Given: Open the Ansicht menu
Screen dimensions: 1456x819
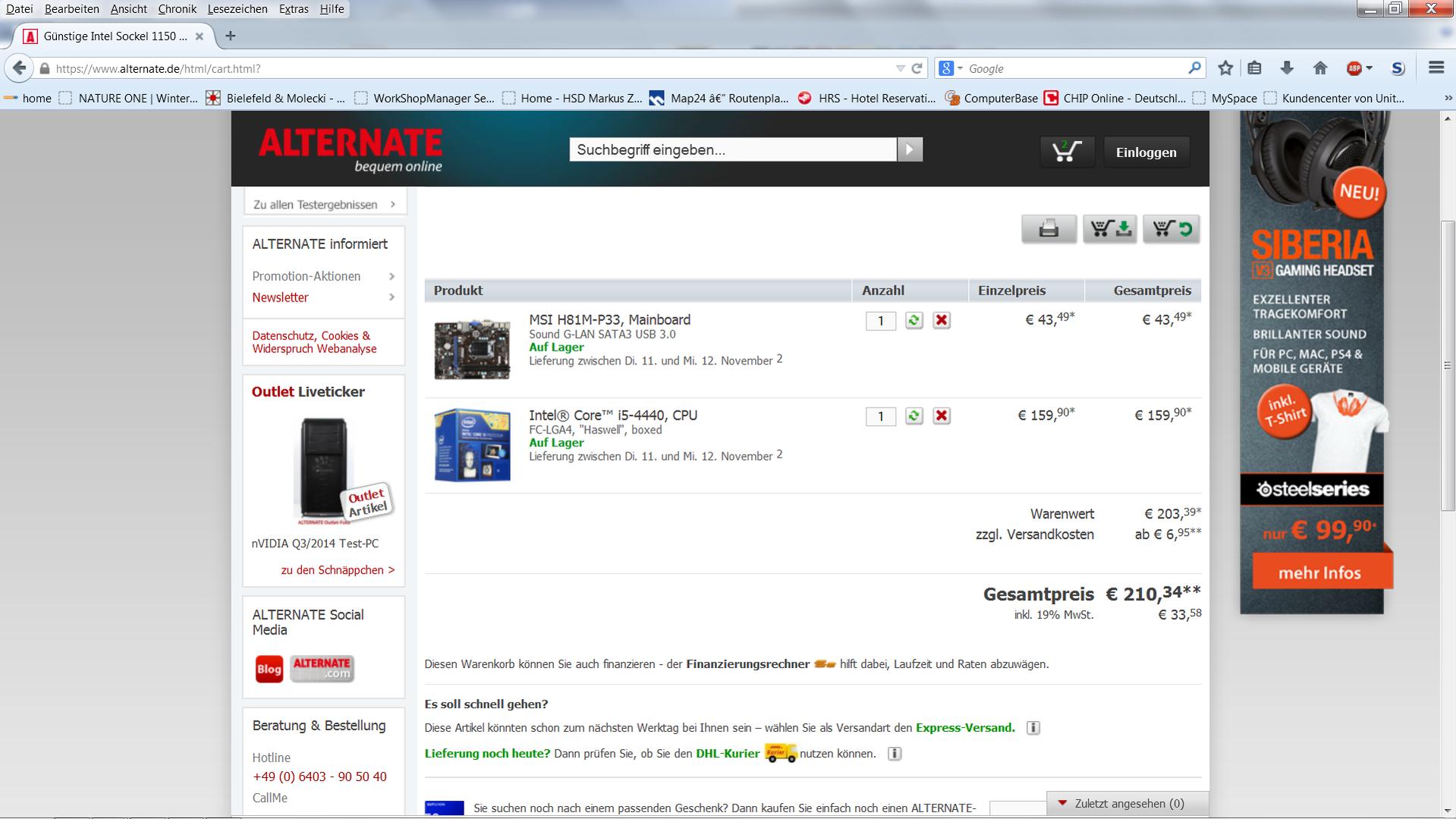Looking at the screenshot, I should pyautogui.click(x=129, y=9).
